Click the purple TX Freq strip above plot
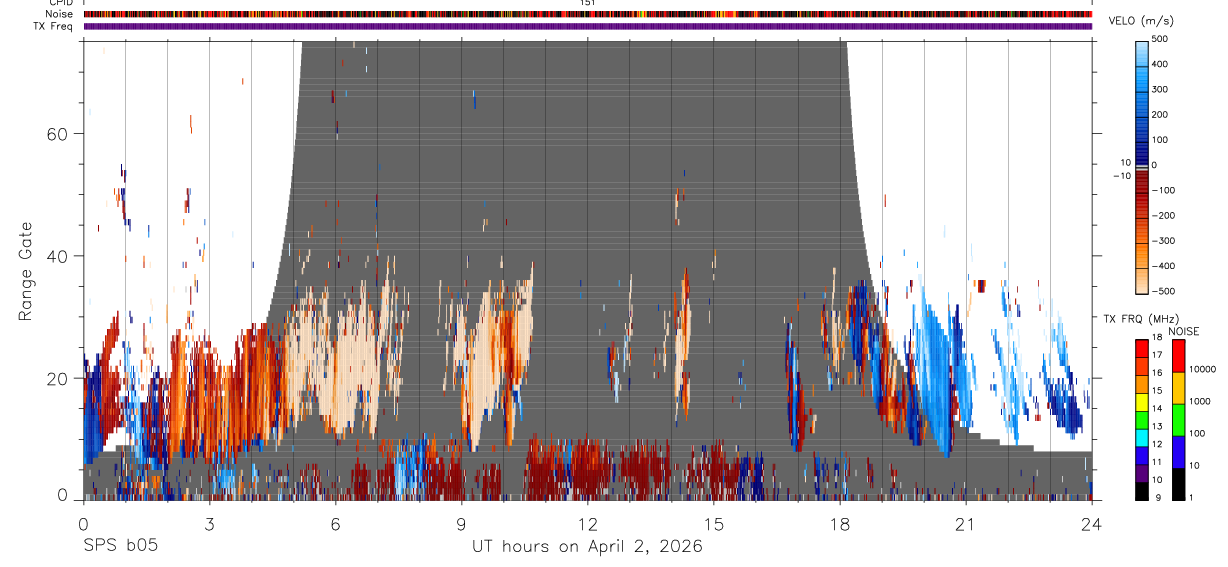 [x=587, y=26]
